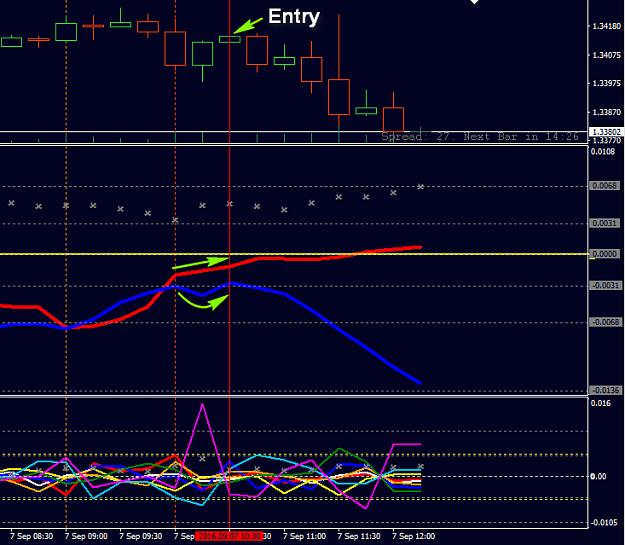Click the 1.34075 price axis label
This screenshot has height=545, width=625.
(x=607, y=55)
